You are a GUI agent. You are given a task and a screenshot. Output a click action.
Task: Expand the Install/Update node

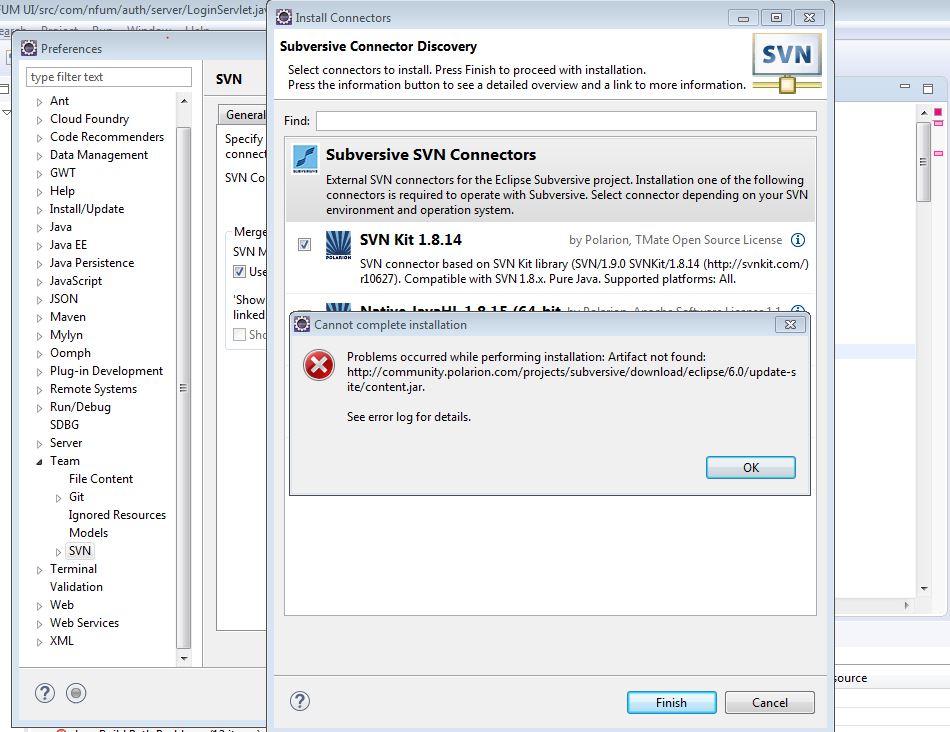point(39,210)
